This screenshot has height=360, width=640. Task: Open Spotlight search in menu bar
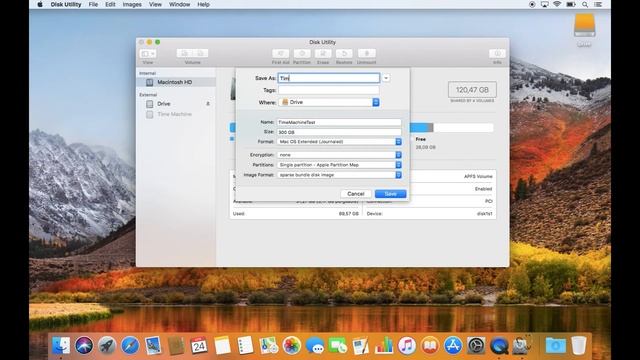pyautogui.click(x=585, y=4)
